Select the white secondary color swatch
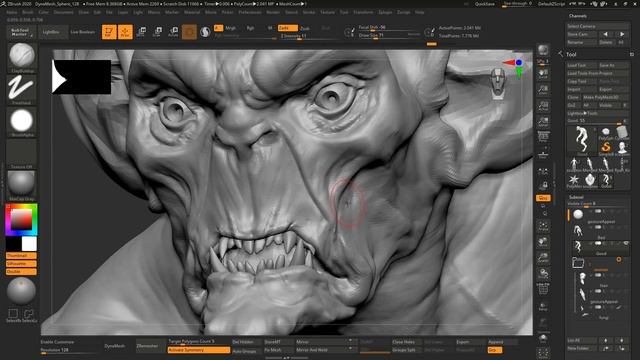 (x=29, y=244)
